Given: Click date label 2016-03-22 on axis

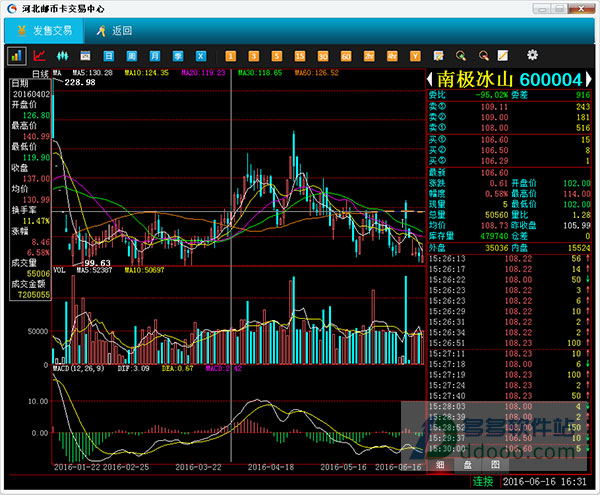Looking at the screenshot, I should pos(198,467).
